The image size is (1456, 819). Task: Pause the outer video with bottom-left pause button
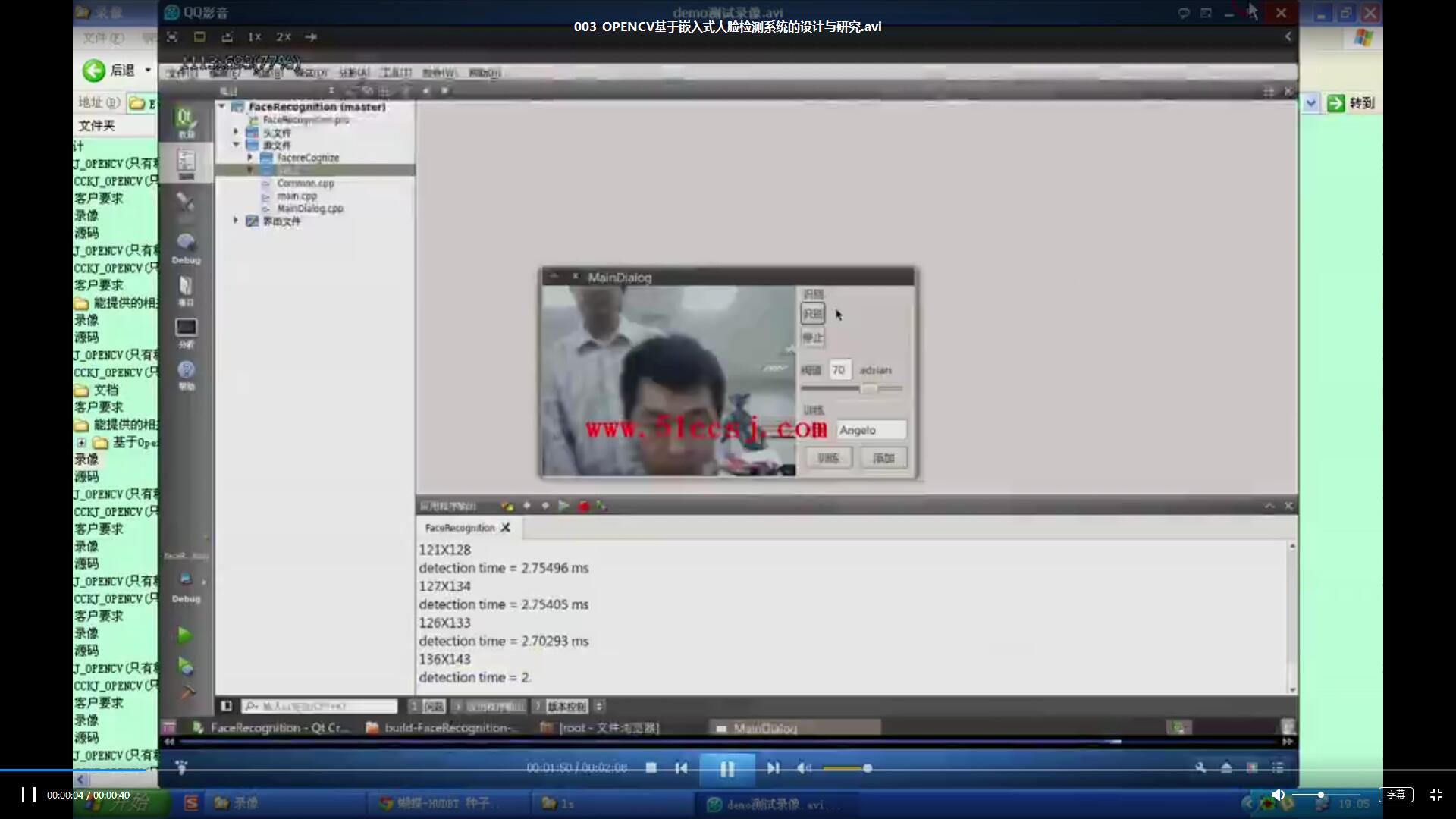pos(29,795)
